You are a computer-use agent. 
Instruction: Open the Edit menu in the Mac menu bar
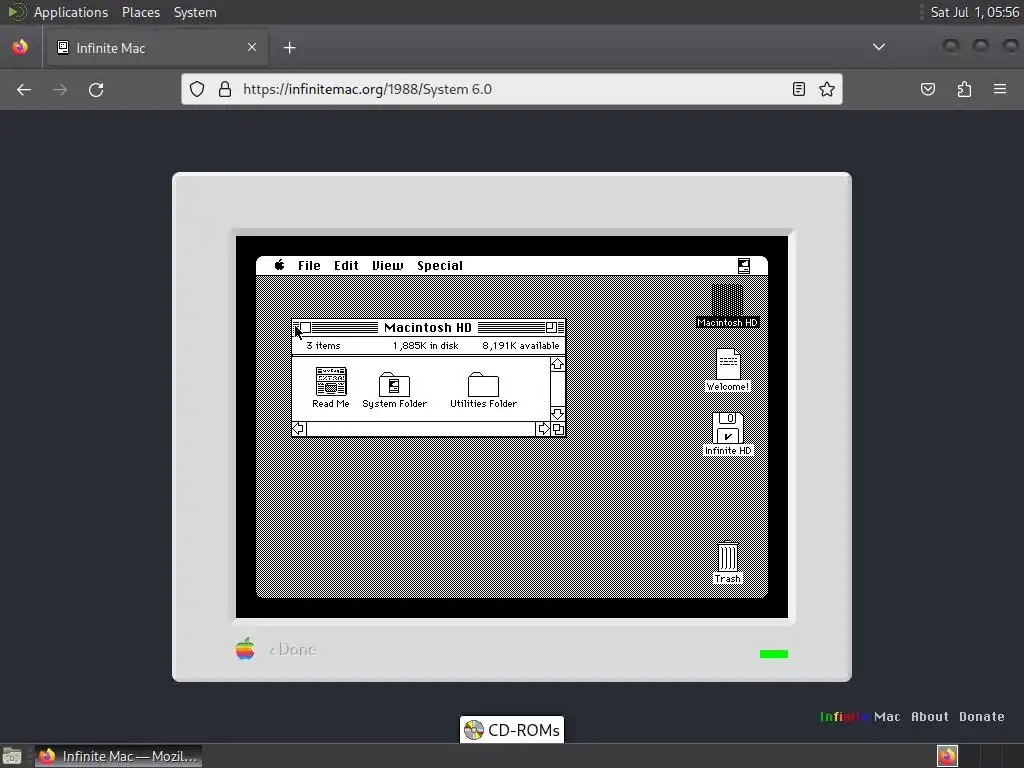point(346,266)
